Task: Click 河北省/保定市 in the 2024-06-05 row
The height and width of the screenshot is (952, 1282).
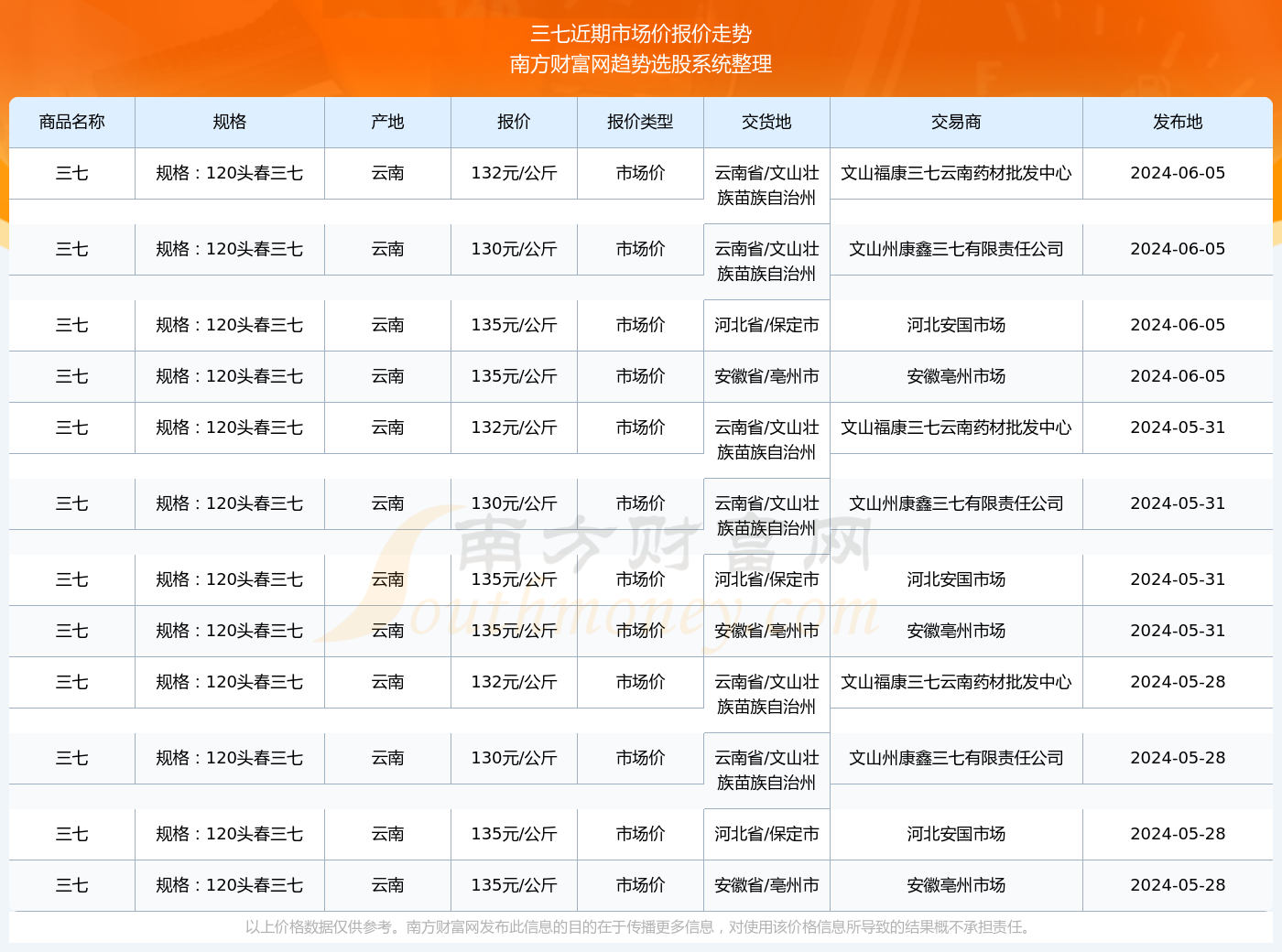Action: [x=767, y=325]
